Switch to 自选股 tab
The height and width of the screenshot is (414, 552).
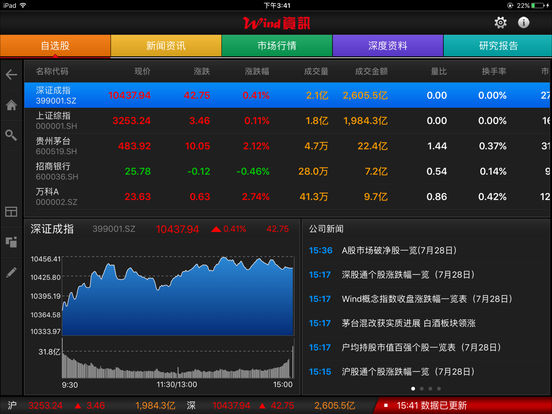click(55, 45)
